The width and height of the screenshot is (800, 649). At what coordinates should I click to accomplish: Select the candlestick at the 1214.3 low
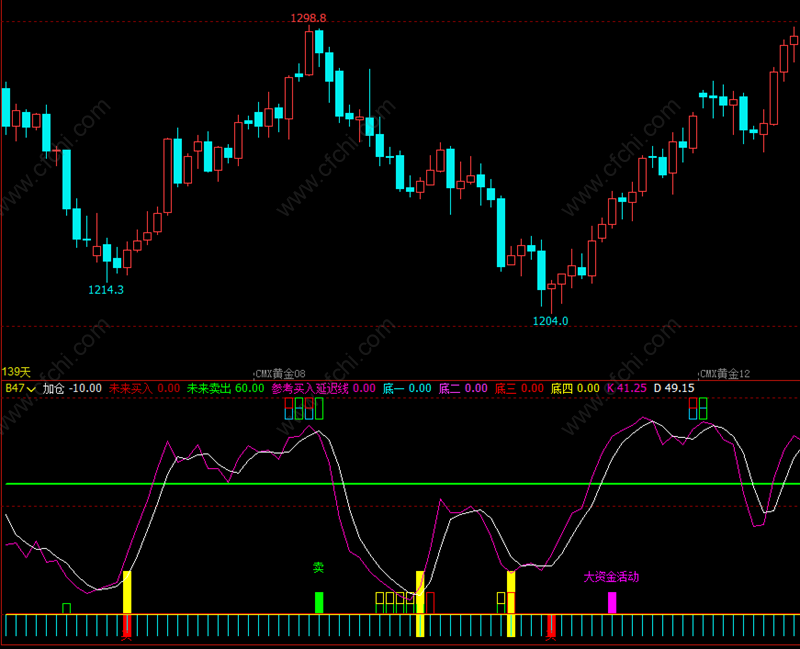pos(107,259)
